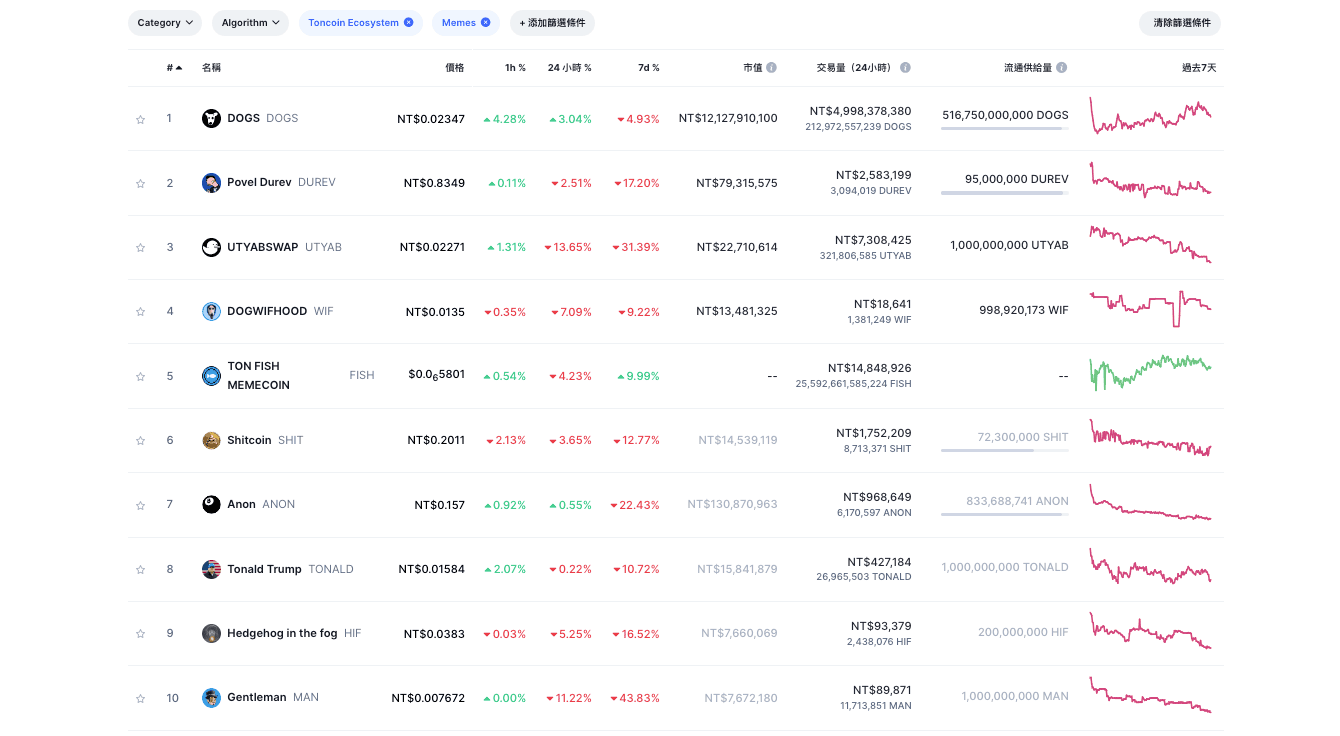Toggle watchlist star for UTYABSWAP
1340x736 pixels.
[140, 247]
